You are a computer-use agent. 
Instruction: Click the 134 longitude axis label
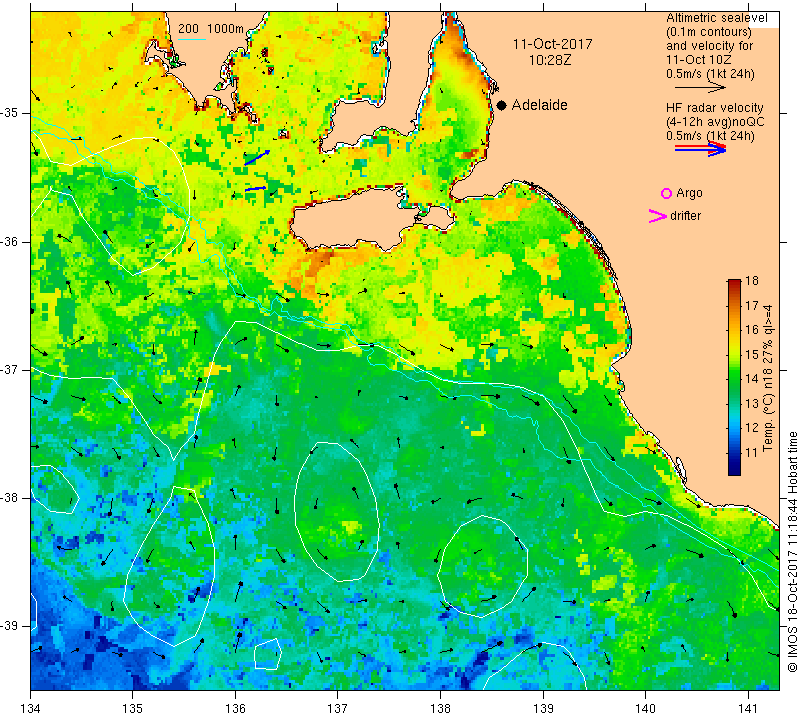pos(31,709)
